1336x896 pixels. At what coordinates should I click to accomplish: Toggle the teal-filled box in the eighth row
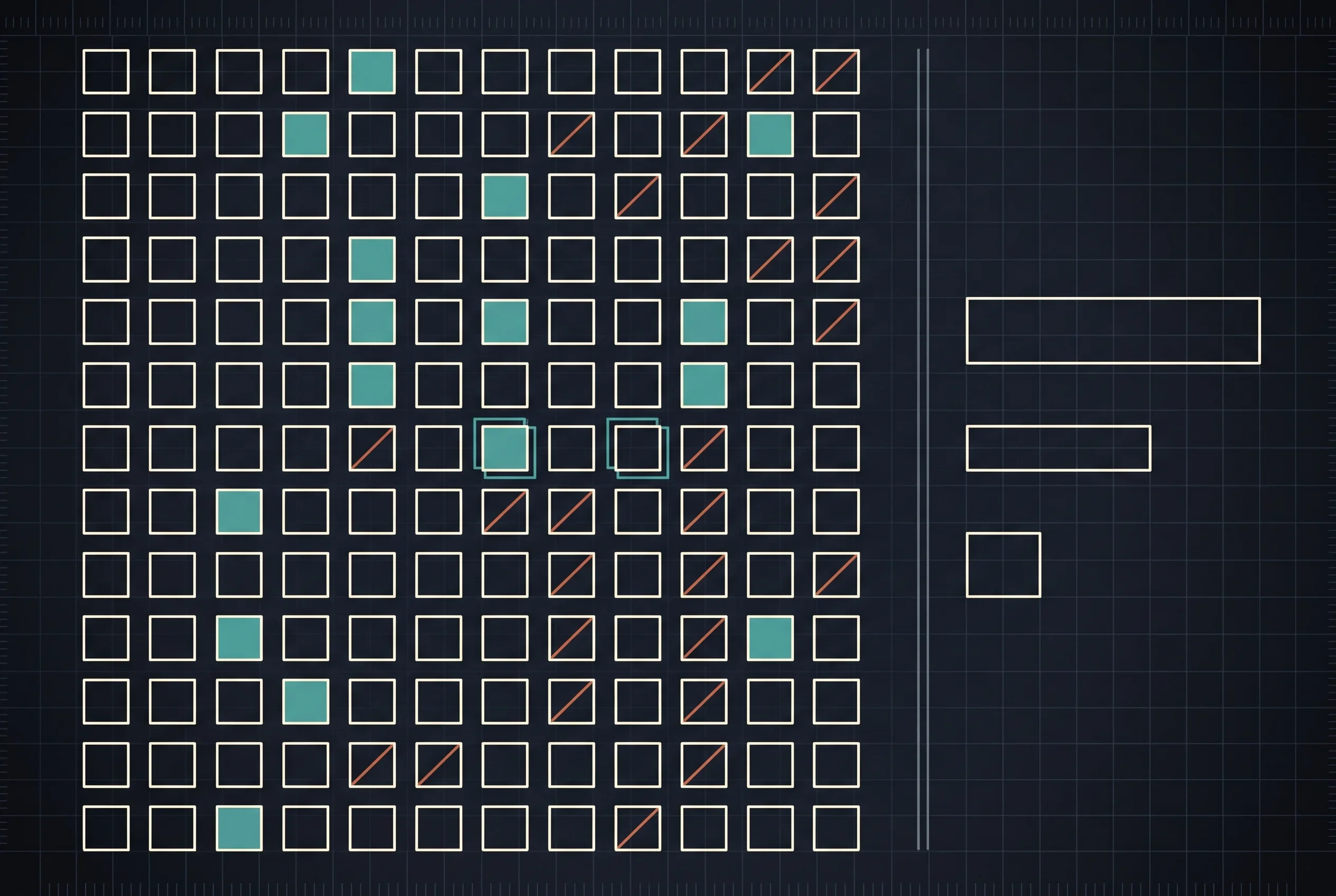point(239,511)
